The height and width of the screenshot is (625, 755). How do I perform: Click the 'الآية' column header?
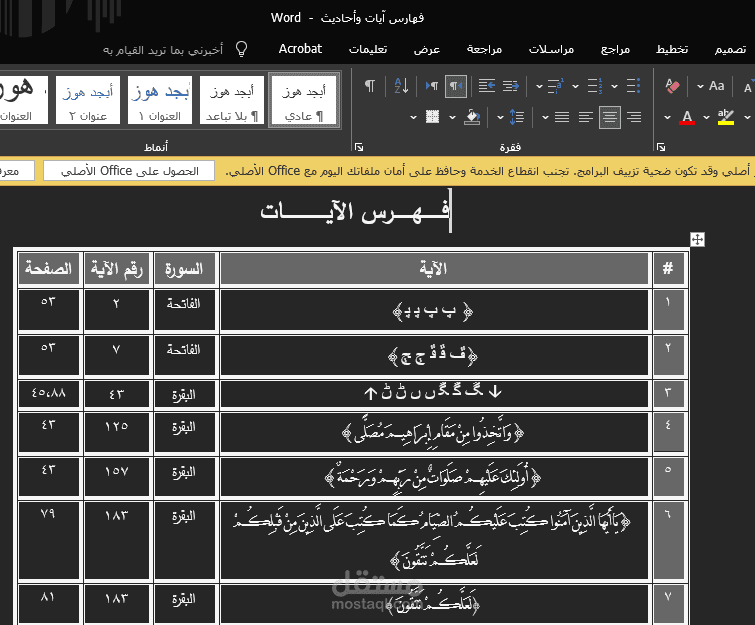tap(434, 269)
